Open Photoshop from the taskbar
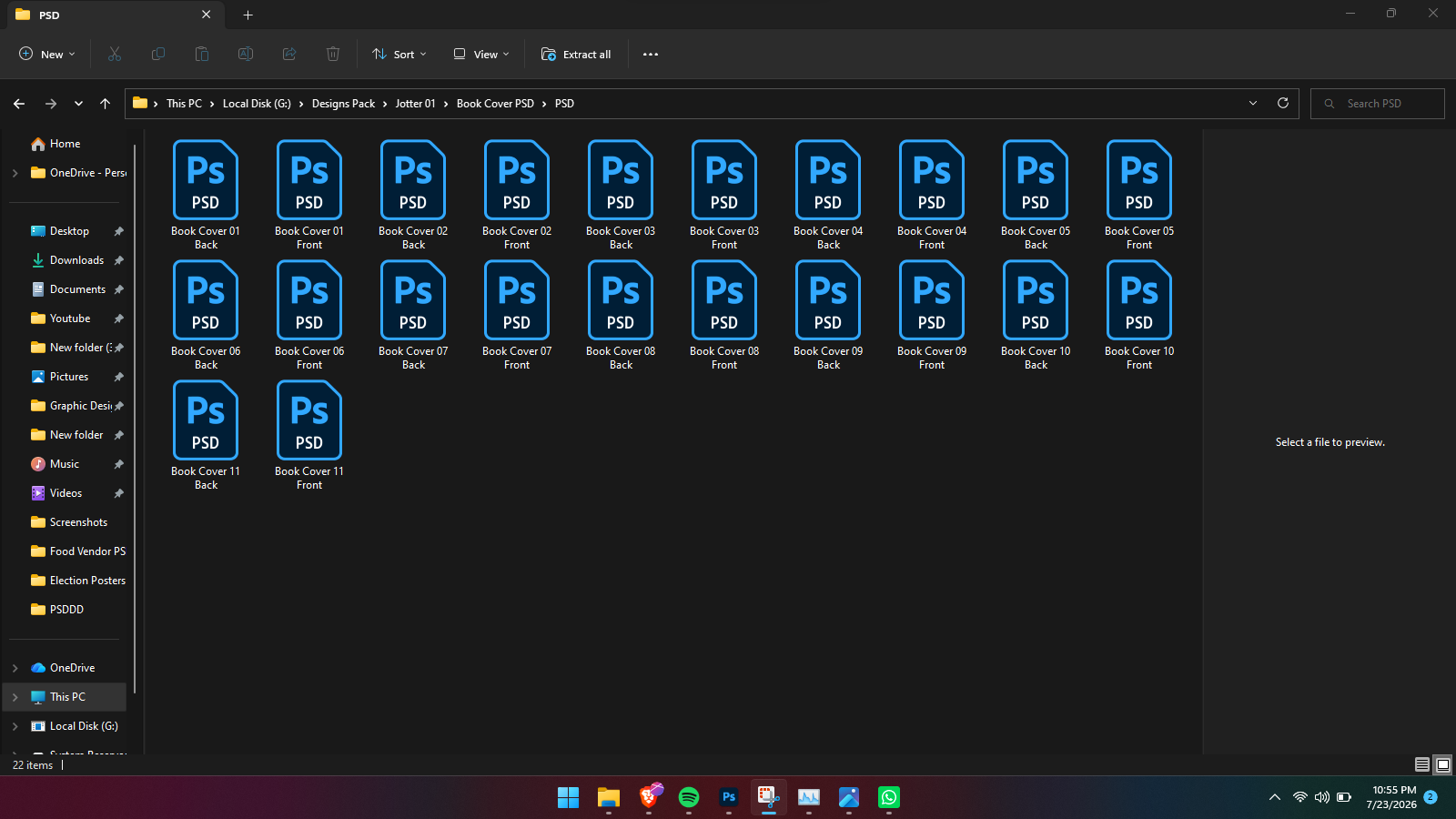Screen dimensions: 1456x819 pyautogui.click(x=729, y=798)
